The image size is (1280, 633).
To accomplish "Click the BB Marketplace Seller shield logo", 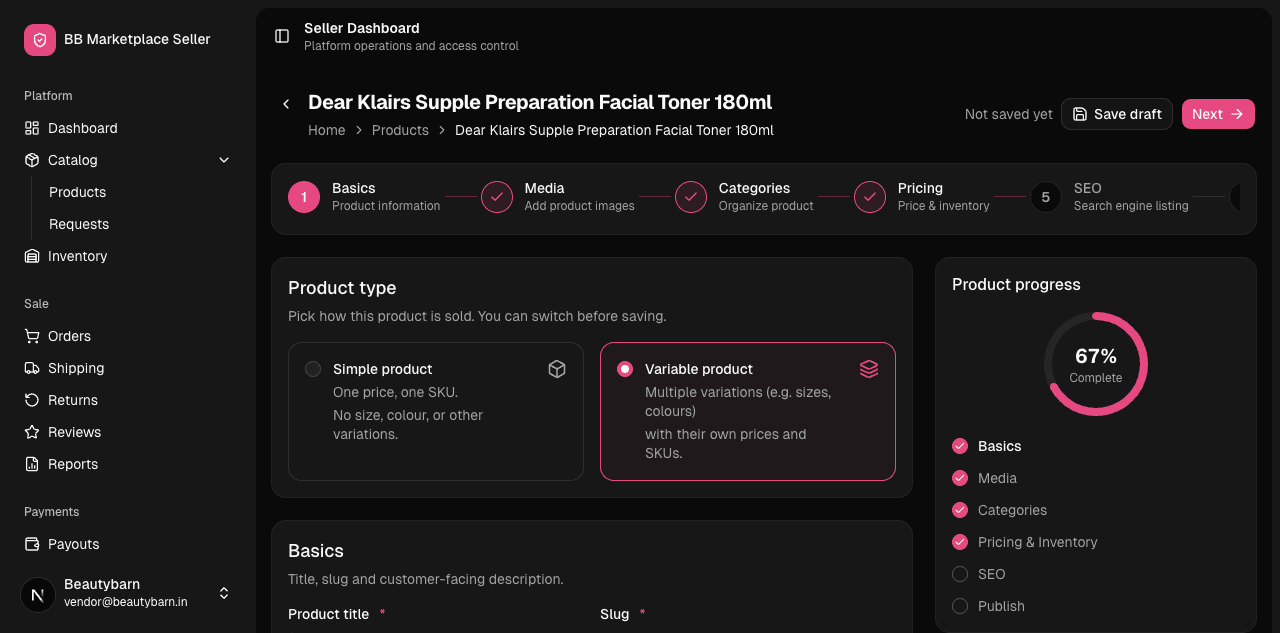I will (40, 40).
